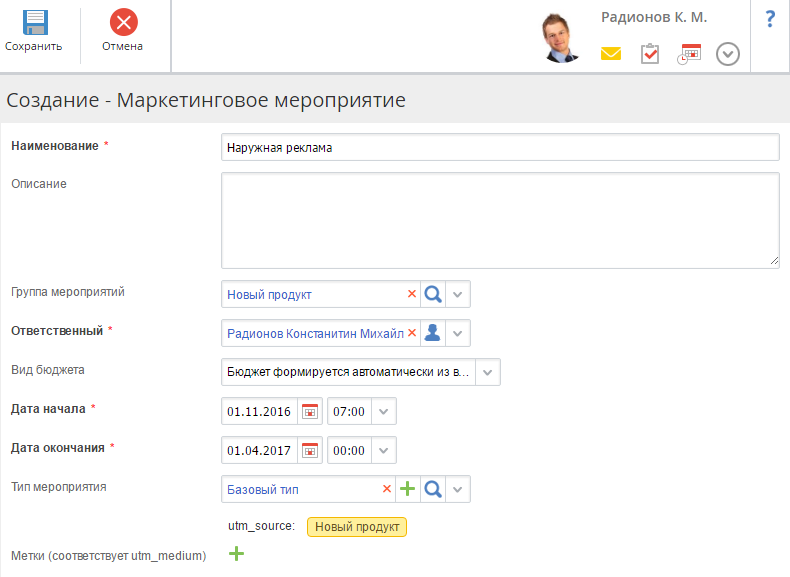The height and width of the screenshot is (577, 790).
Task: Add a new Тип мероприятия with green plus
Action: [407, 489]
